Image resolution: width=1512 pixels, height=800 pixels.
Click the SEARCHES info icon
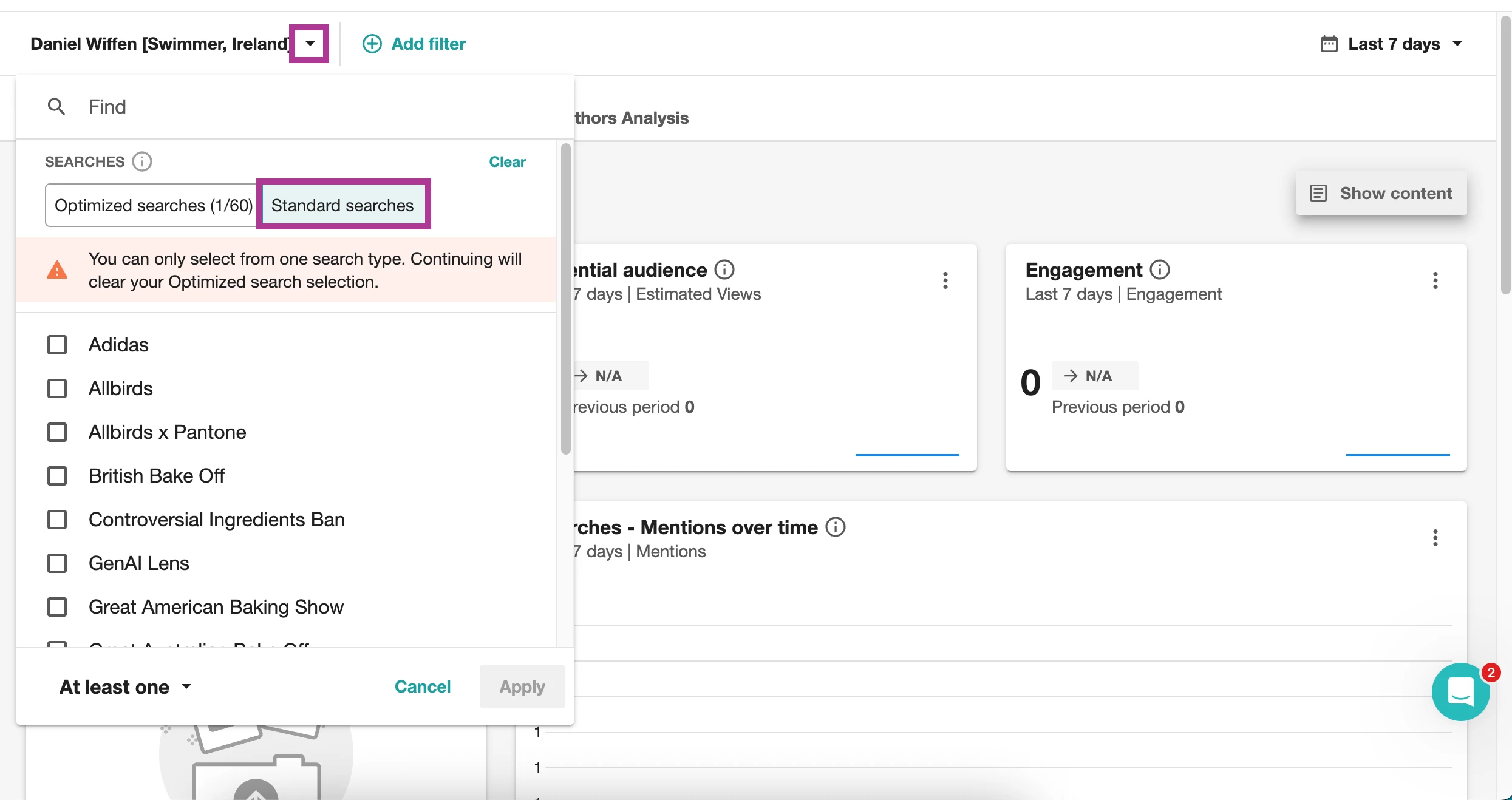tap(142, 161)
